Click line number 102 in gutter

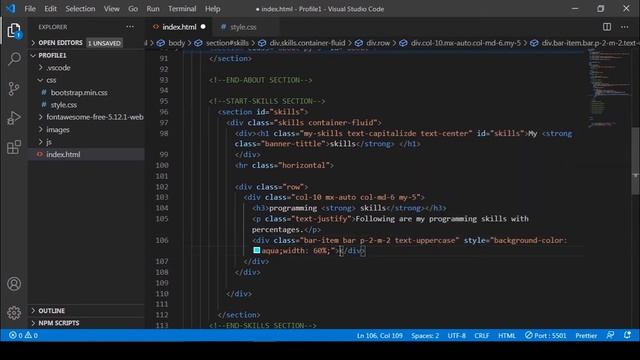click(x=162, y=187)
